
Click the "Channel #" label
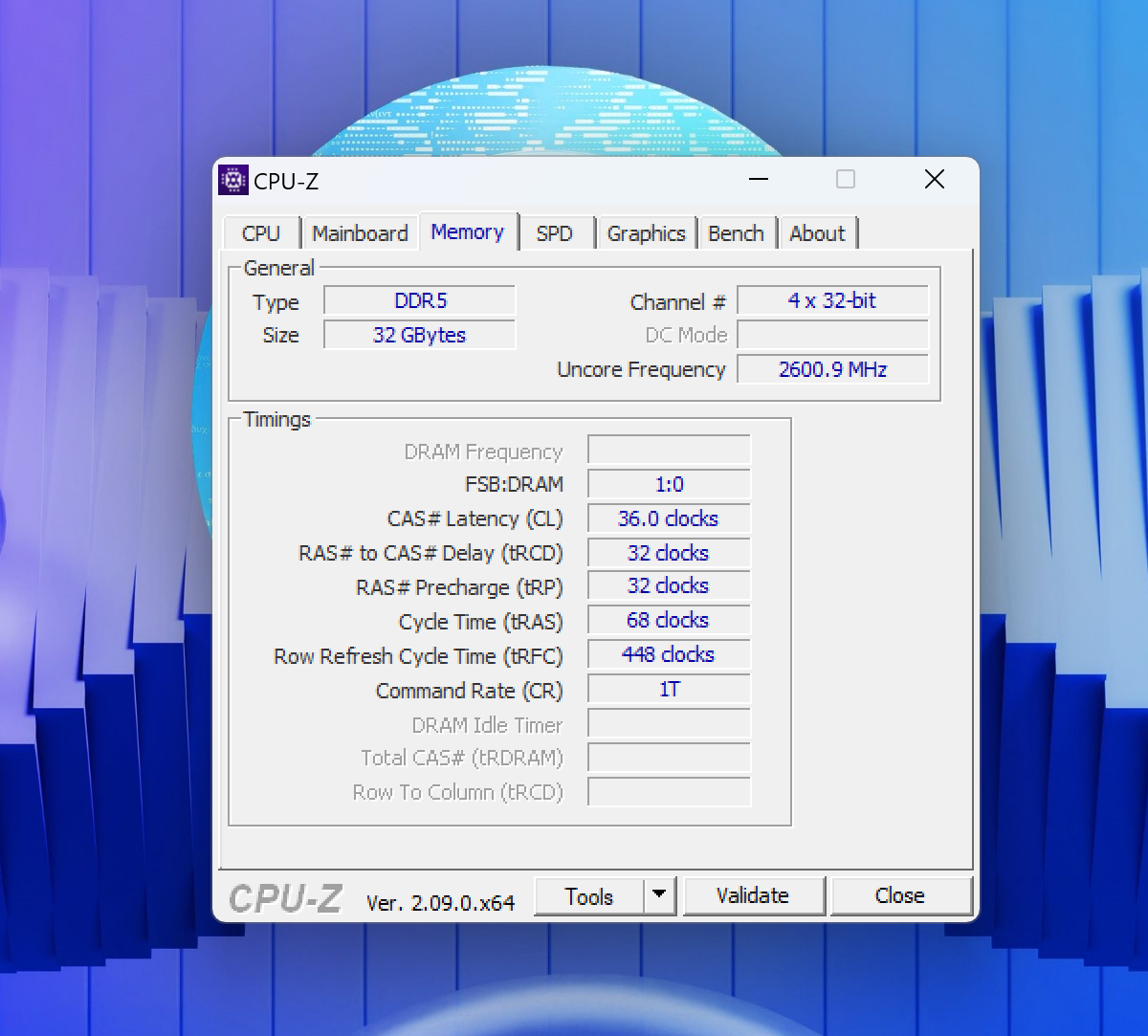point(678,302)
